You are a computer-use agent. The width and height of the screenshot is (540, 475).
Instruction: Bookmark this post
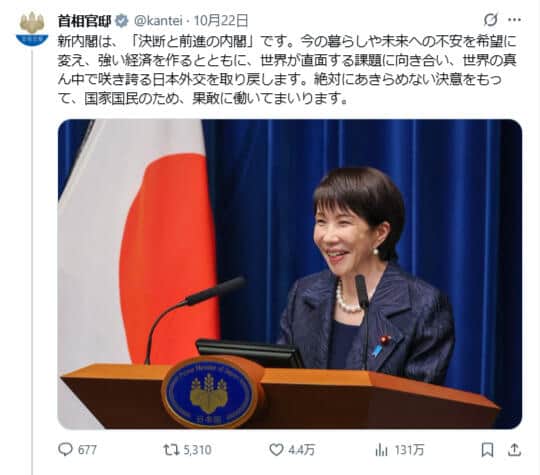[x=487, y=450]
